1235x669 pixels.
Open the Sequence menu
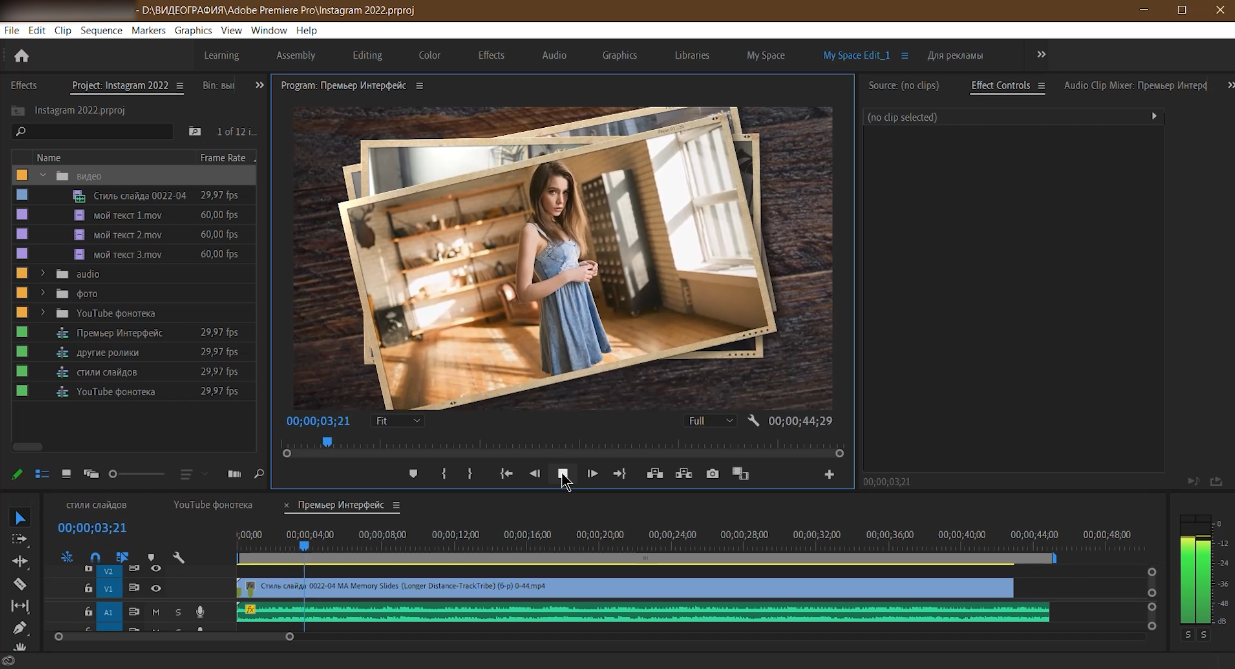[101, 31]
